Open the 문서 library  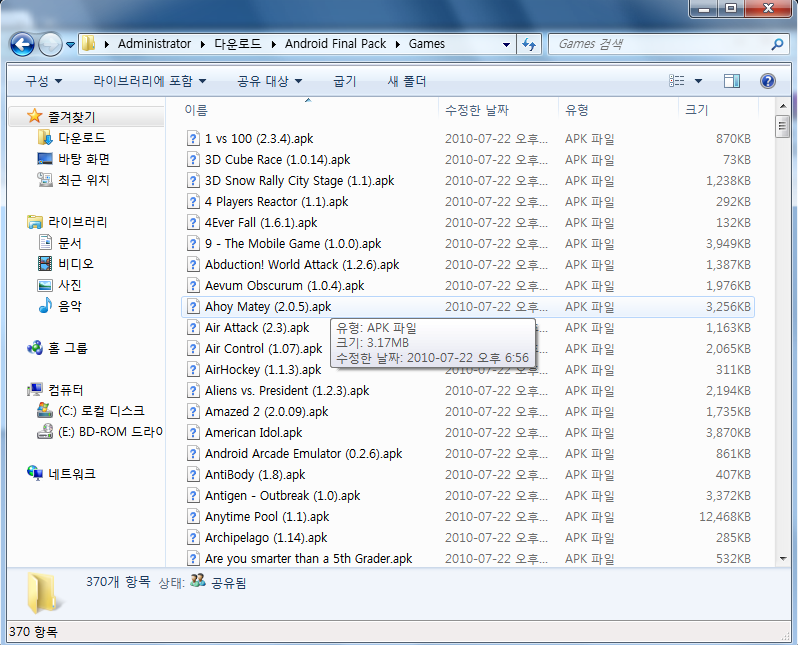(60, 243)
